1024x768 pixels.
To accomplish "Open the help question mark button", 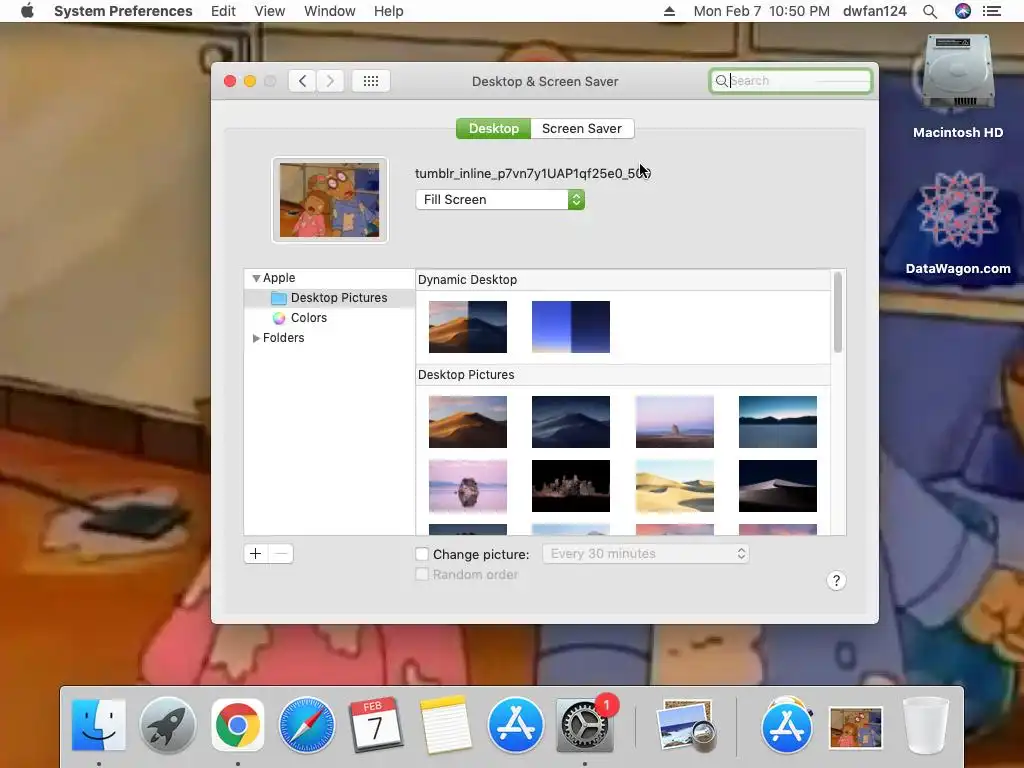I will (x=836, y=581).
